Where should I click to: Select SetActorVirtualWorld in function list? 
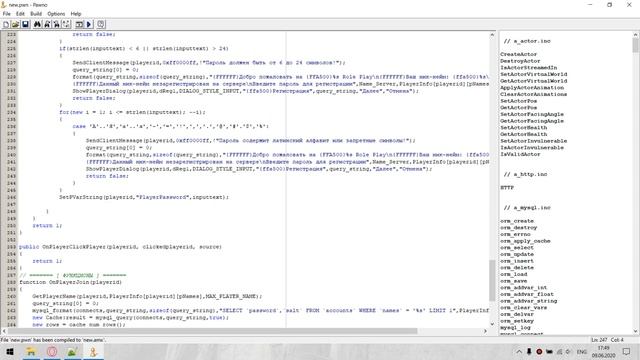[x=533, y=74]
